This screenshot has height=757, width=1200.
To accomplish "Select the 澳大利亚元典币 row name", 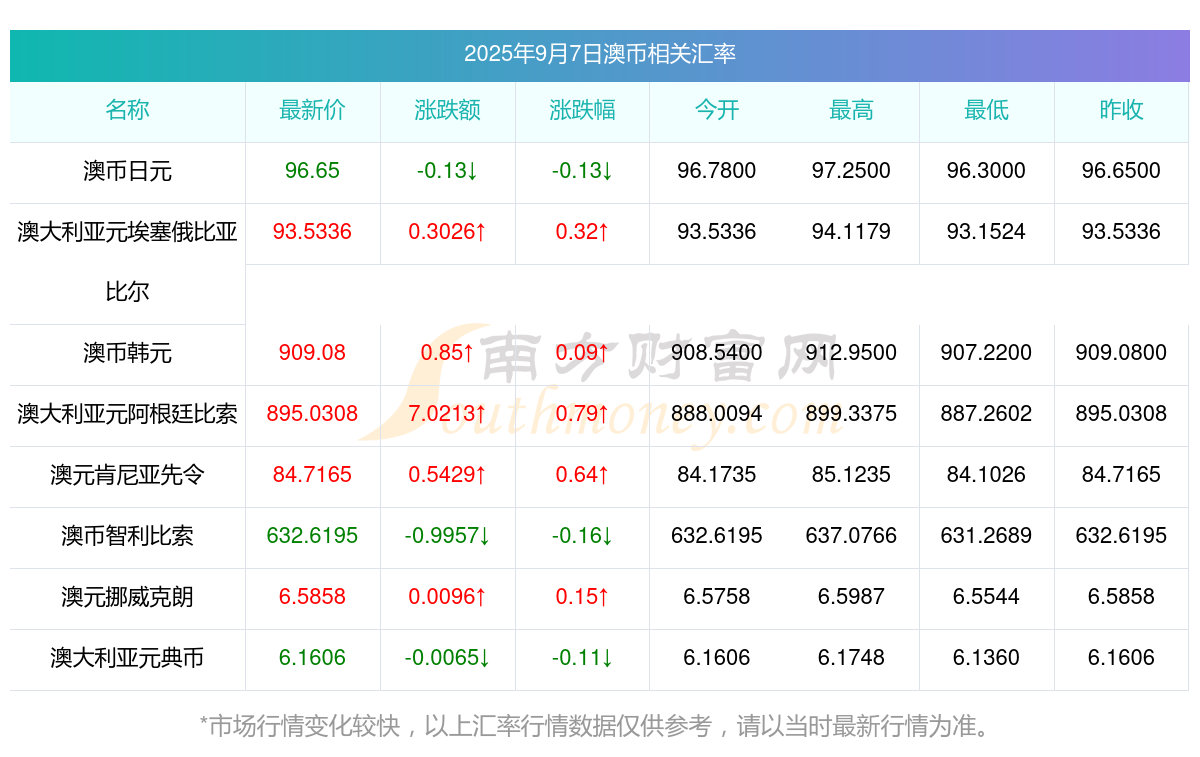I will point(128,658).
